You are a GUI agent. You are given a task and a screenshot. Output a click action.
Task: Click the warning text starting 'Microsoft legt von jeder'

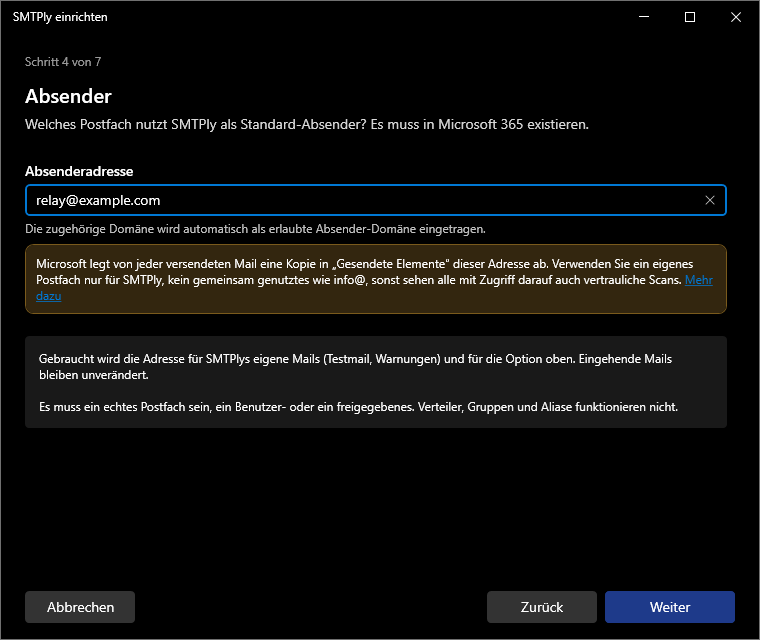376,280
